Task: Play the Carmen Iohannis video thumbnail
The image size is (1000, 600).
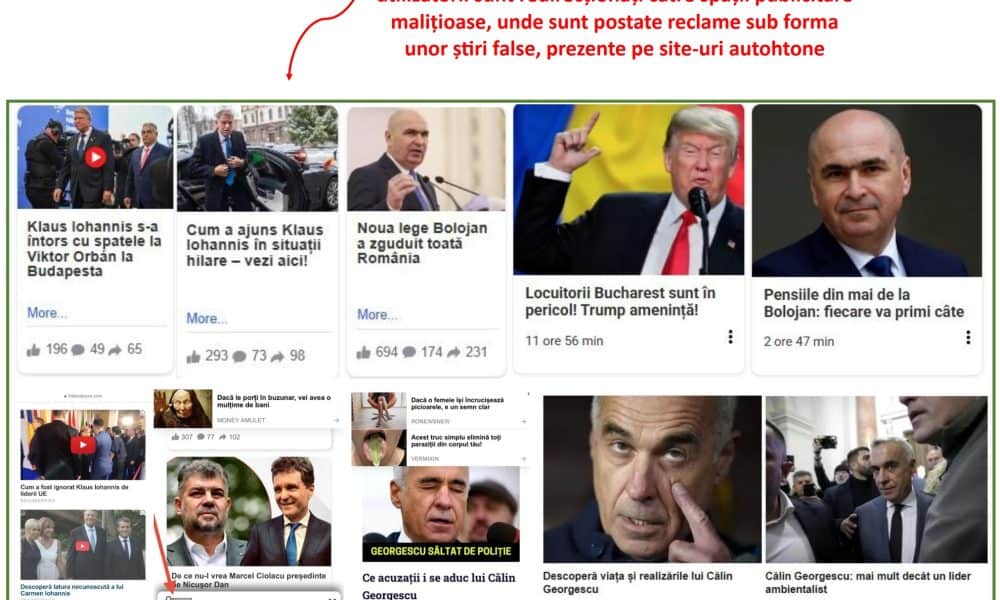Action: (83, 546)
